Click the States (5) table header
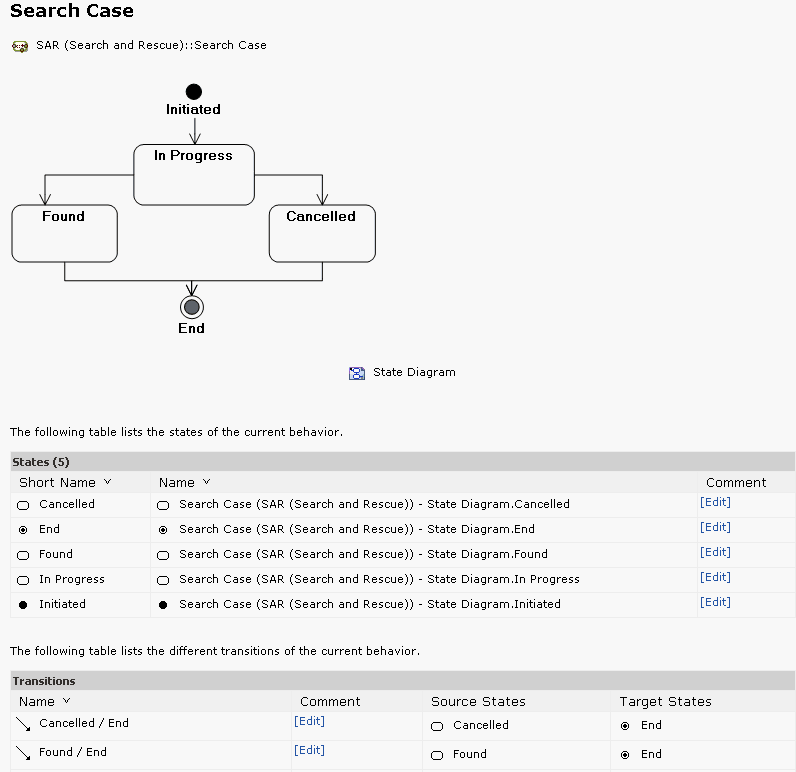796x772 pixels. (x=41, y=462)
